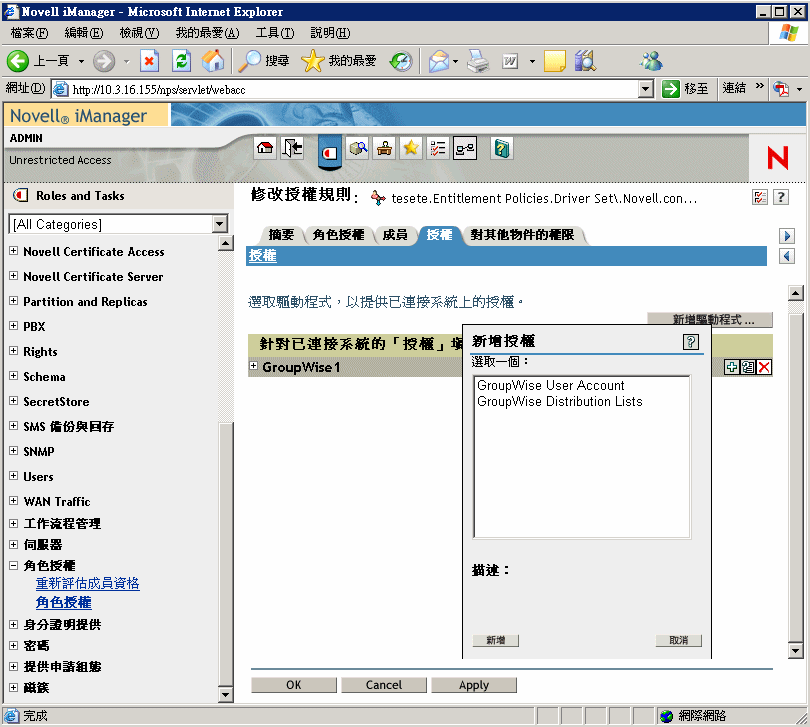Click the OK button
The width and height of the screenshot is (810, 727).
point(293,685)
